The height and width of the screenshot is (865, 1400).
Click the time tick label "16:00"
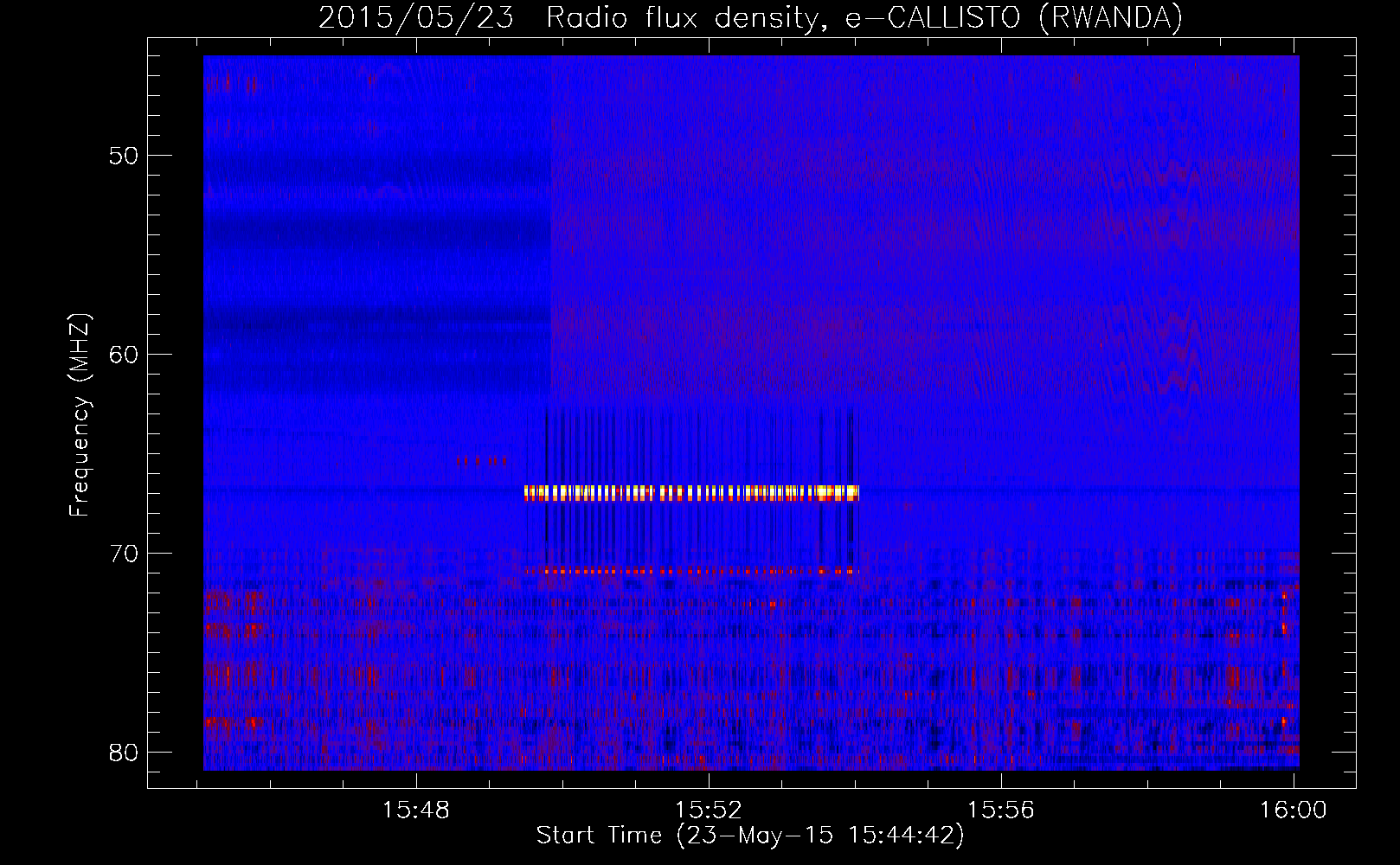[1293, 811]
